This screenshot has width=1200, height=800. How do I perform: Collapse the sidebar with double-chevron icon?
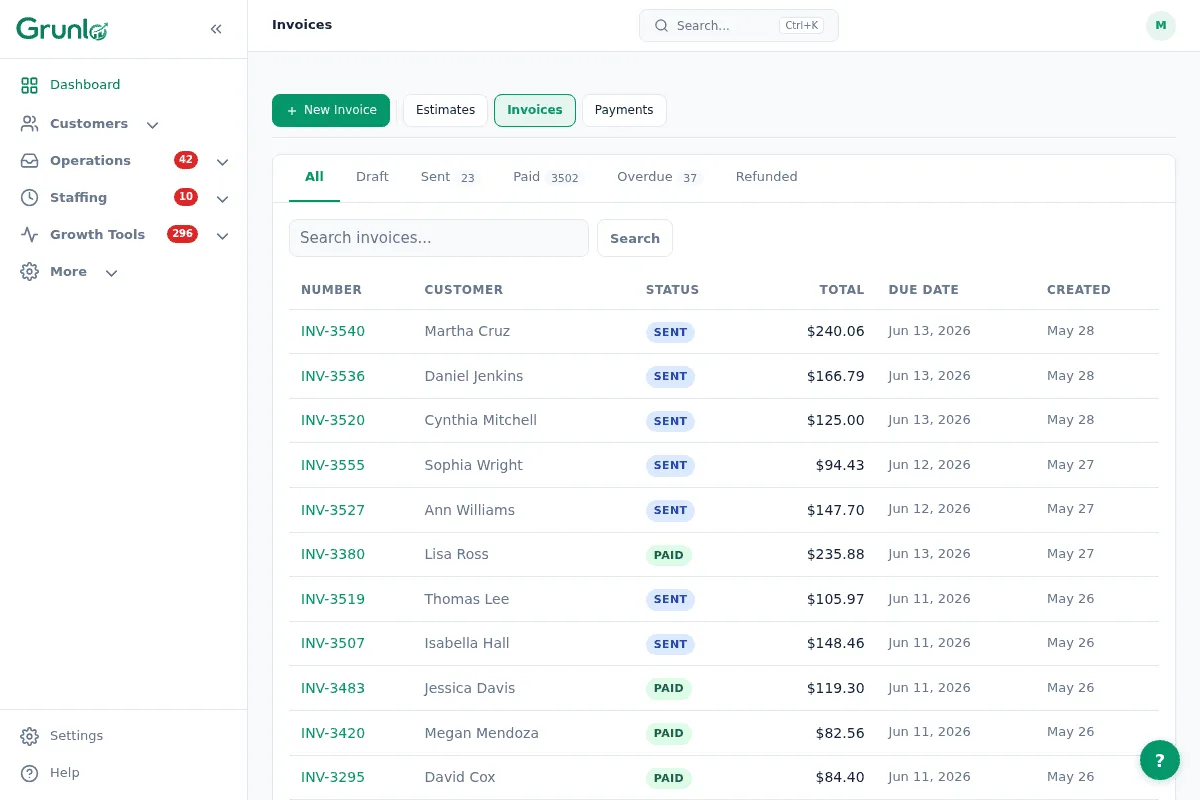click(x=216, y=29)
